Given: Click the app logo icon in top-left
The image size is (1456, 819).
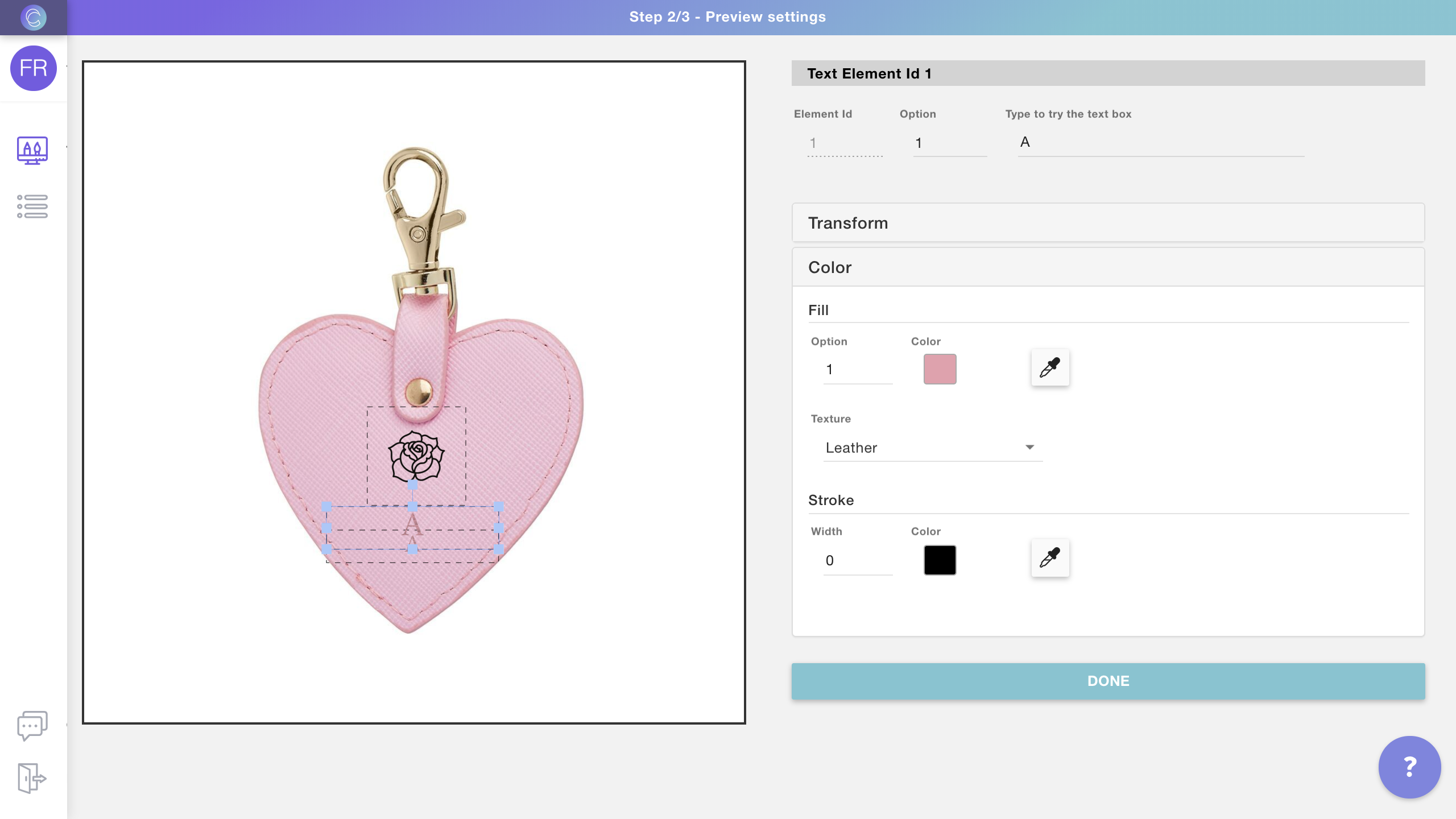Looking at the screenshot, I should tap(33, 17).
